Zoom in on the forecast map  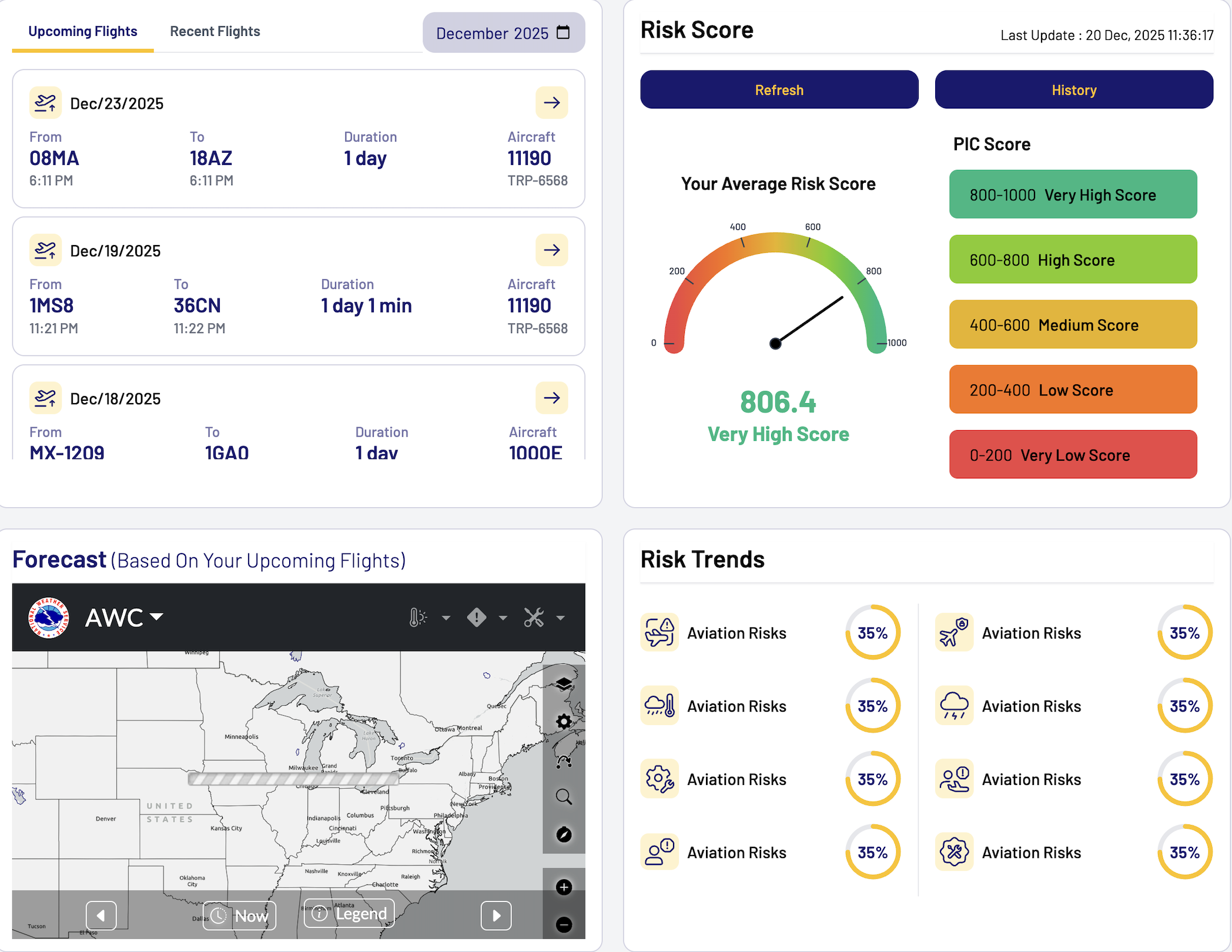tap(564, 887)
